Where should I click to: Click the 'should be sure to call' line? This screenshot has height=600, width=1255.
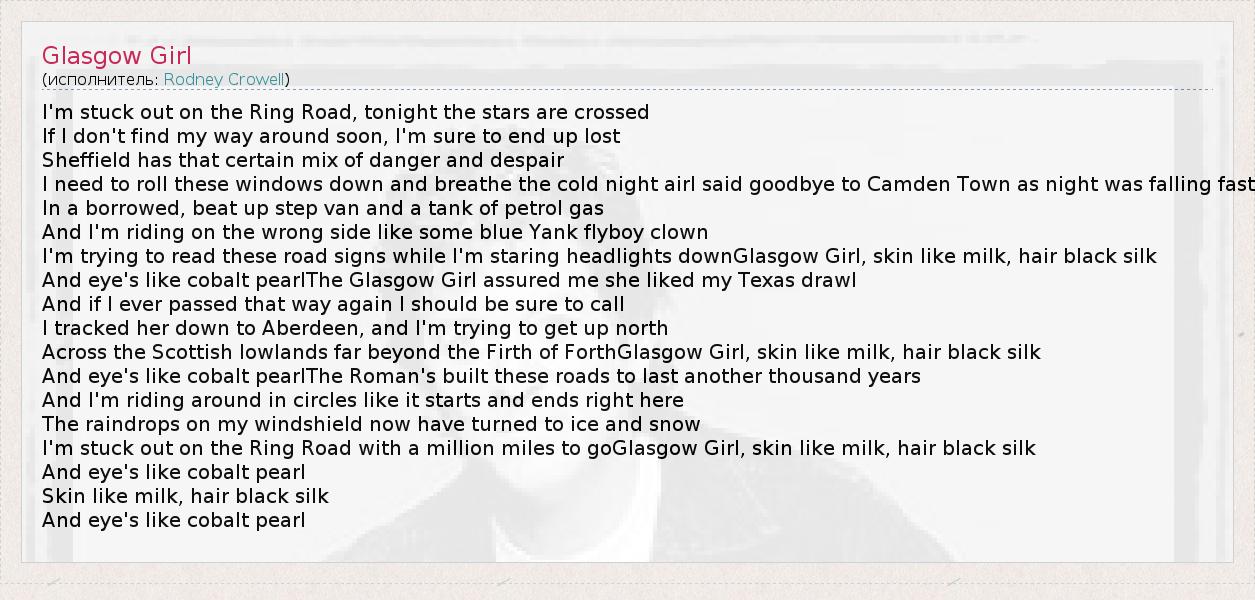tap(333, 304)
